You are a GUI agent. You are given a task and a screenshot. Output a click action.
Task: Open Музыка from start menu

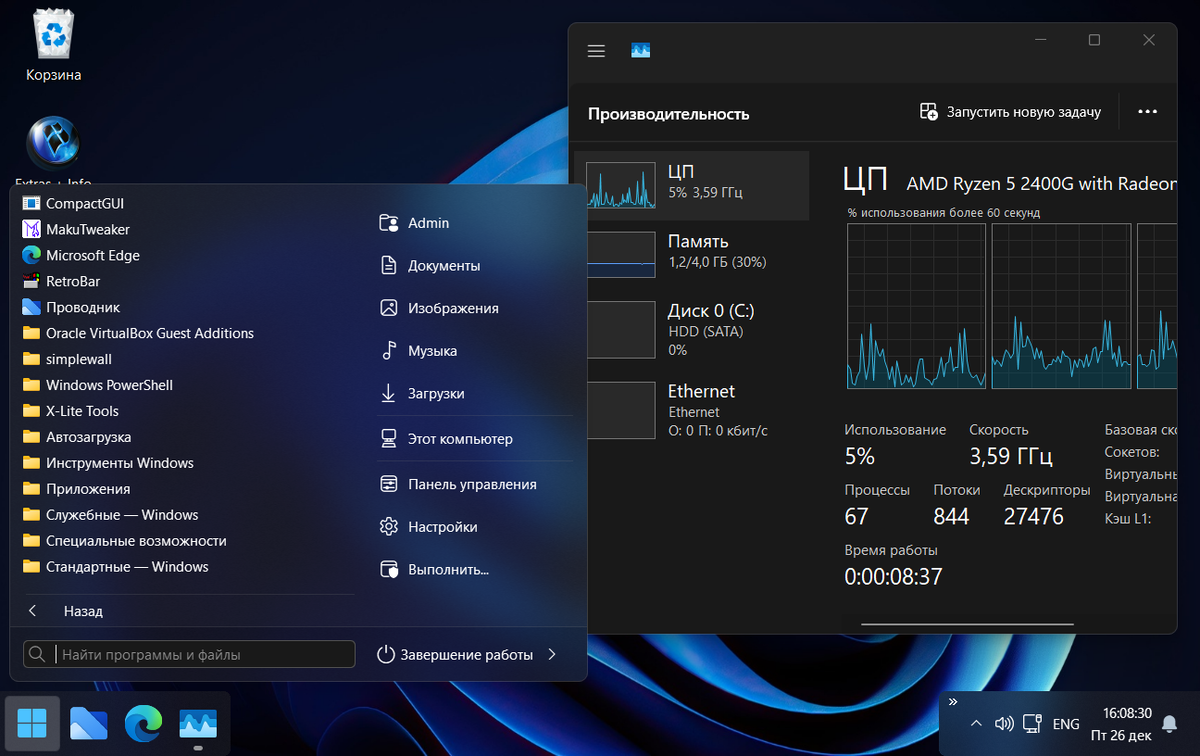pos(418,351)
